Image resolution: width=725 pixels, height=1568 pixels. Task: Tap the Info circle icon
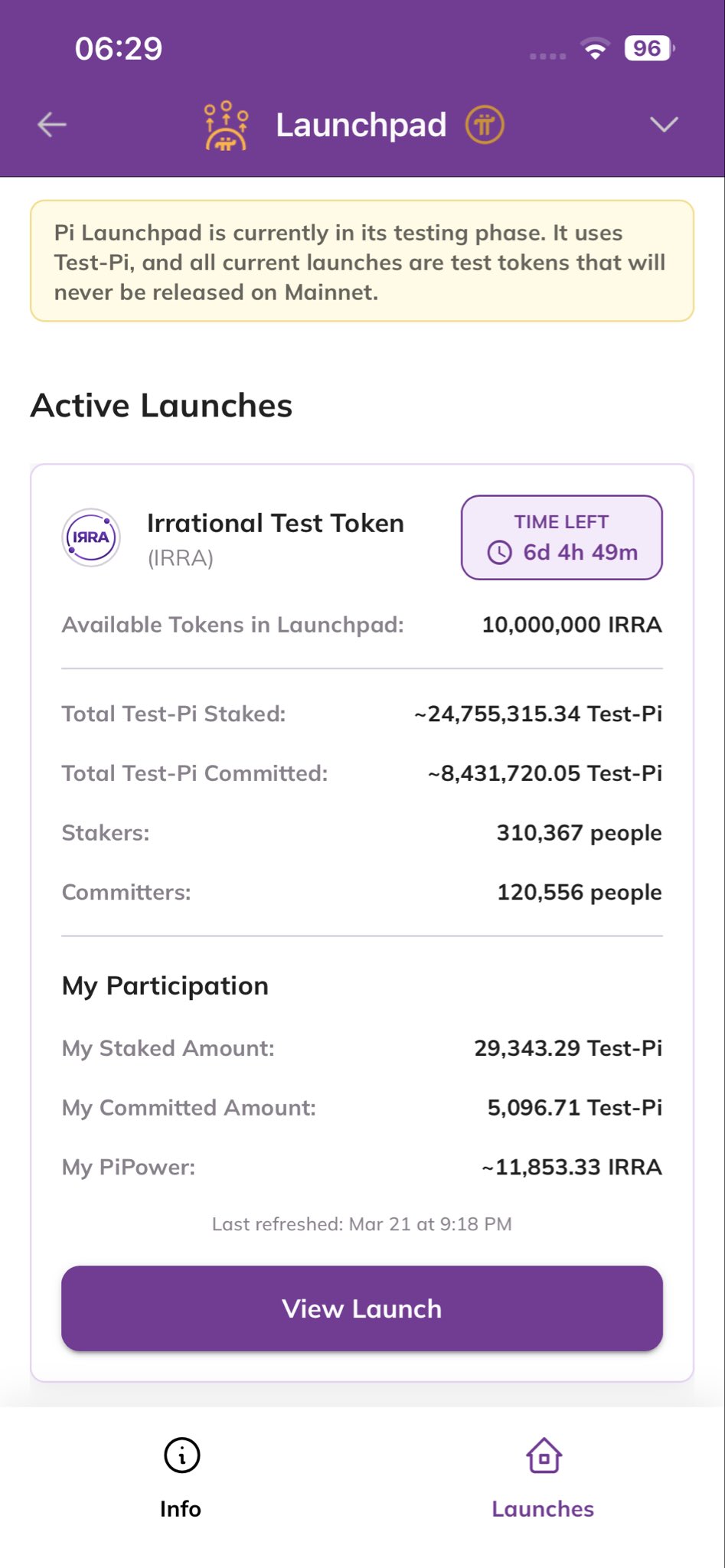point(181,1455)
